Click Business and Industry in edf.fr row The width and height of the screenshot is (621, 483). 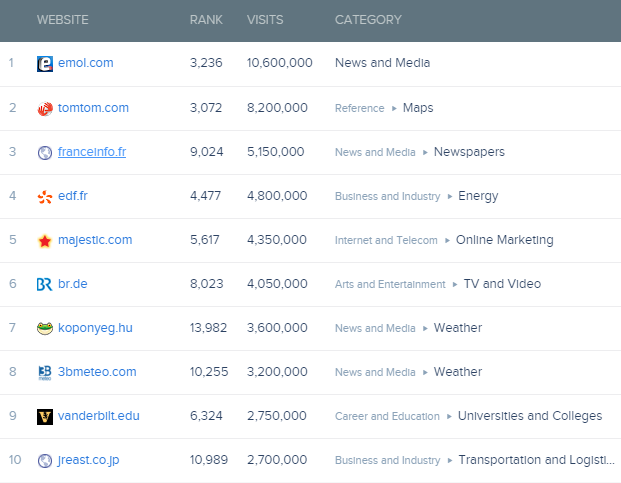click(387, 196)
